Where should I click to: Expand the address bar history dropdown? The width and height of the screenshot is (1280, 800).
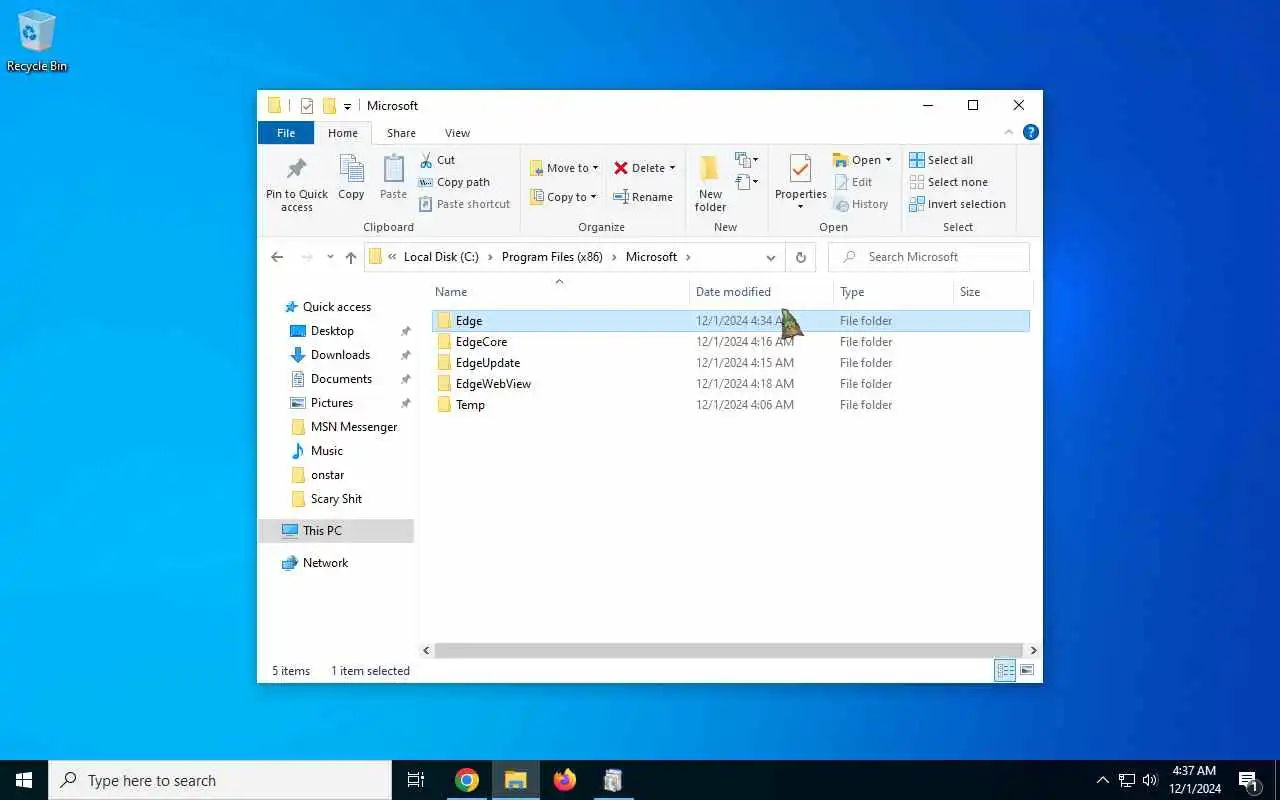[770, 257]
